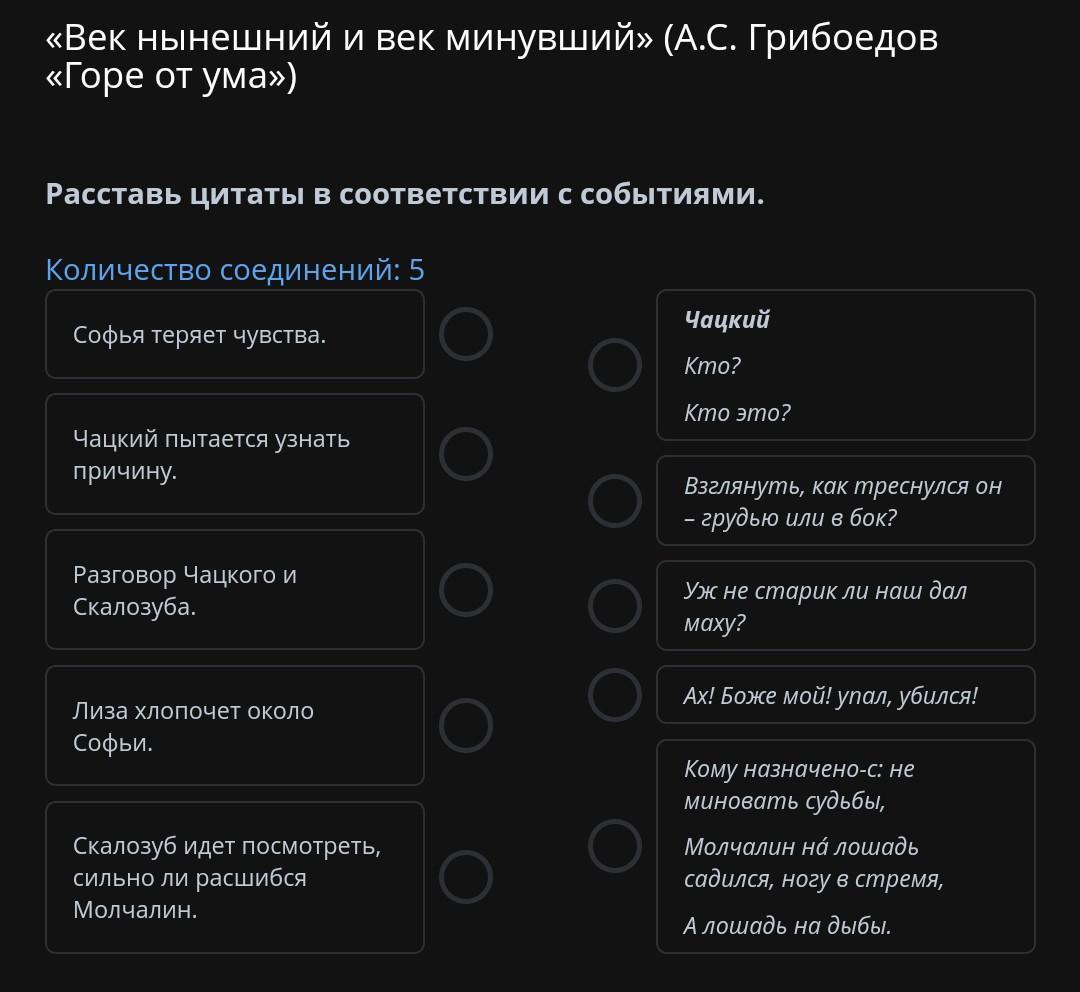The height and width of the screenshot is (992, 1080).
Task: Select the «Чацкий пытается узнать причину.» card
Action: [235, 454]
